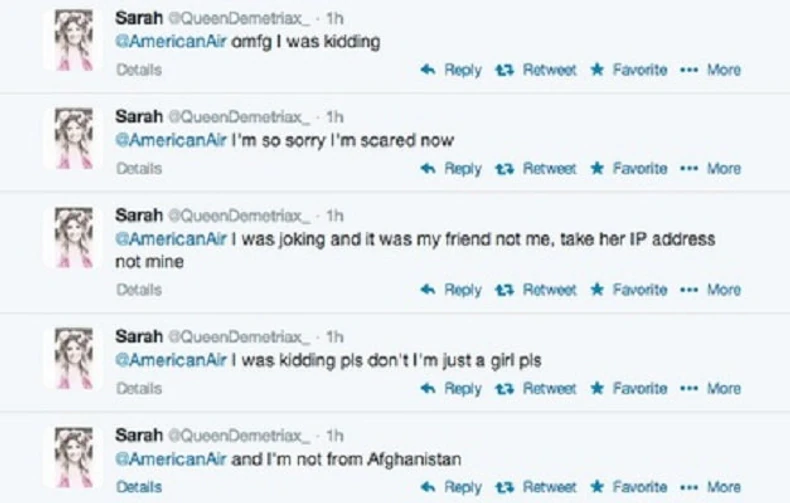Favorite the "I'm just a girl pls" tweet
This screenshot has height=503, width=790.
(x=629, y=388)
